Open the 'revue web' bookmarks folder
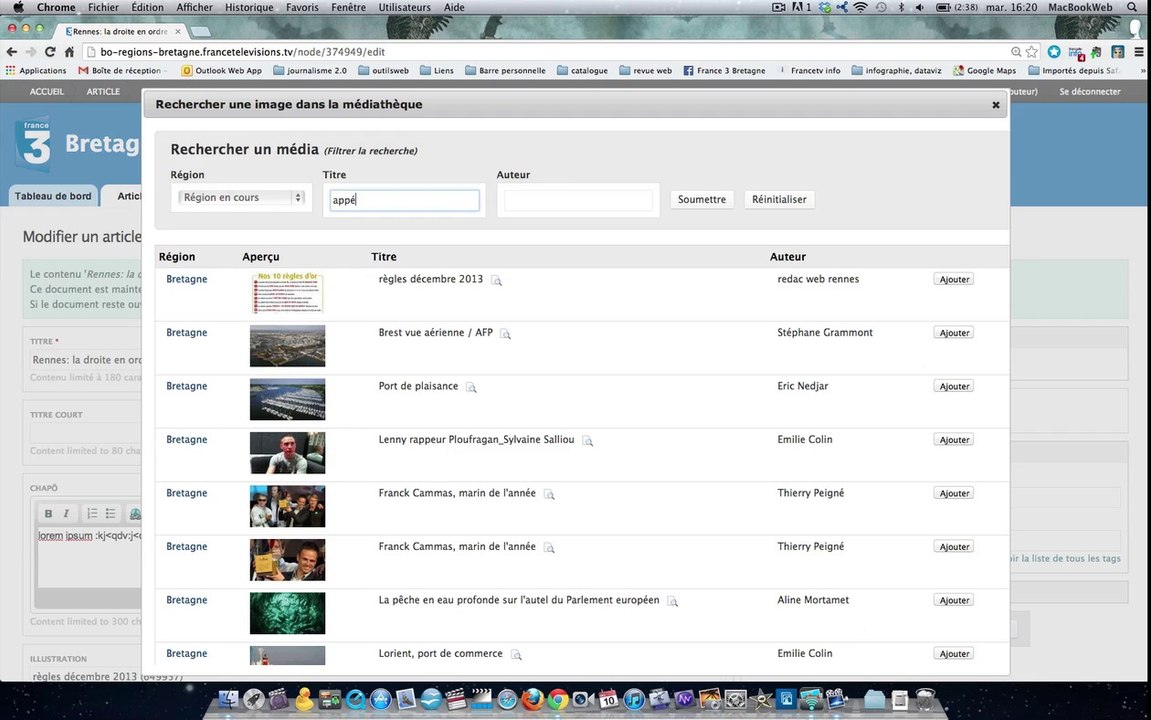This screenshot has height=720, width=1151. click(645, 71)
